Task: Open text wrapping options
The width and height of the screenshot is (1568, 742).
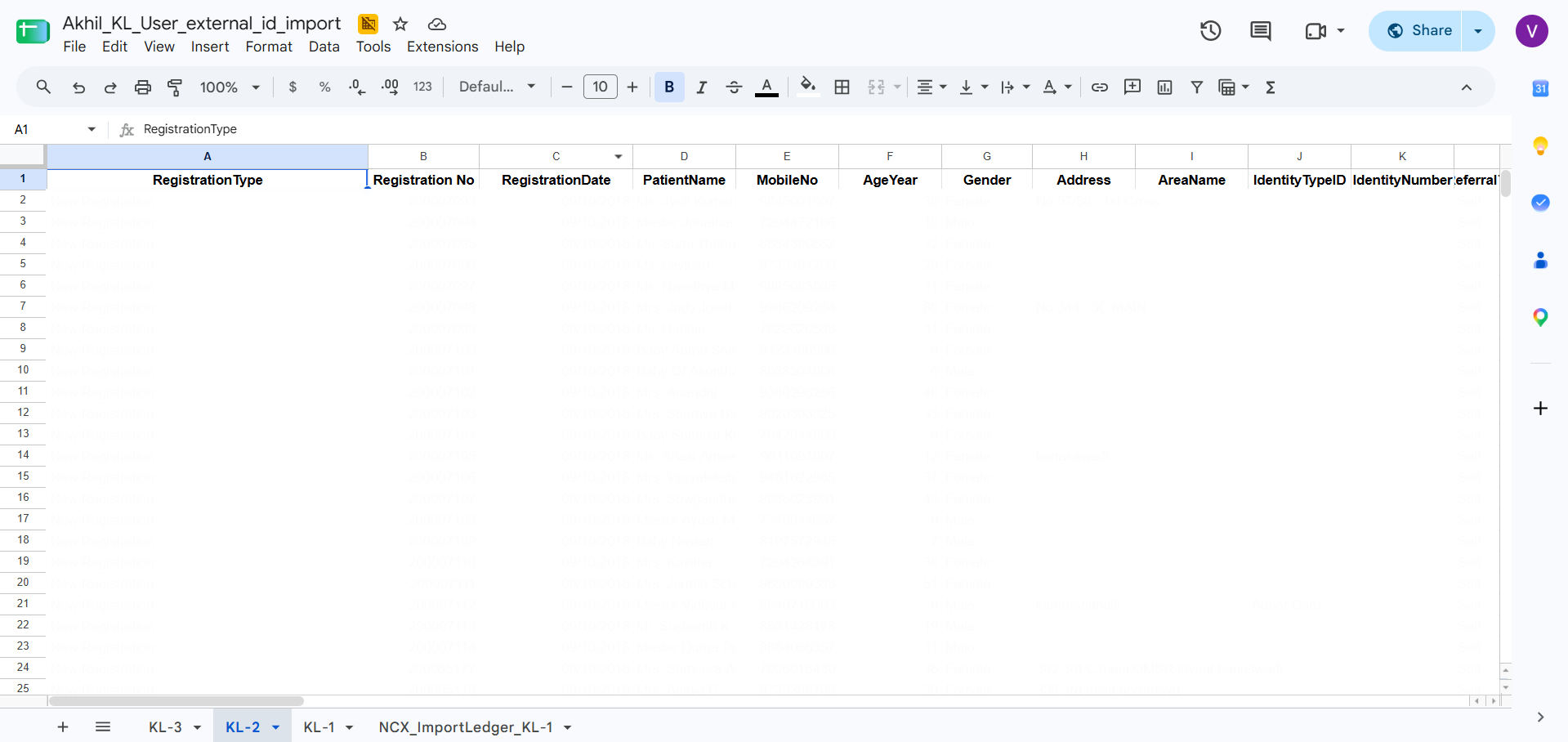Action: [x=1015, y=87]
